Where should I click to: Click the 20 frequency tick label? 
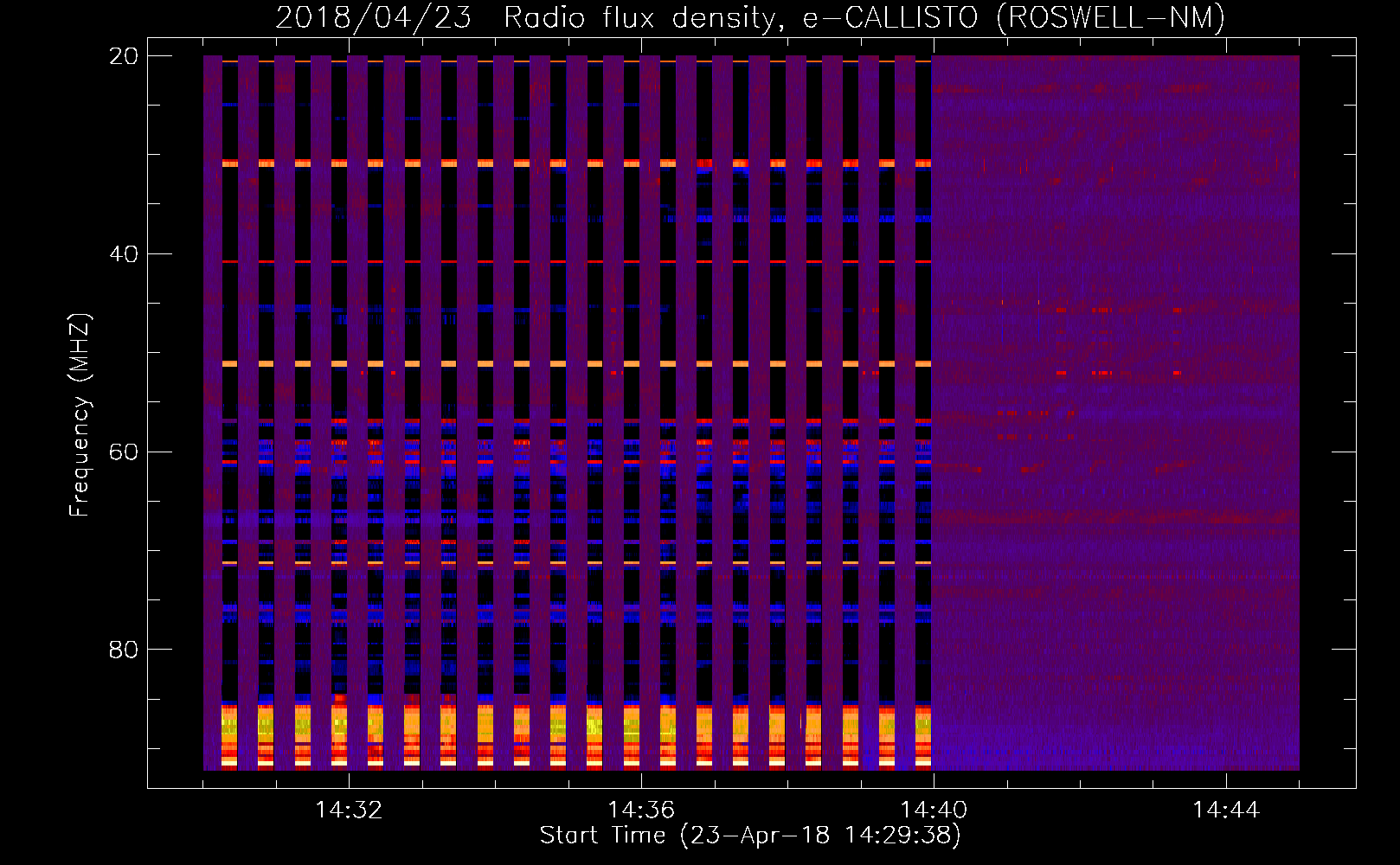[125, 56]
